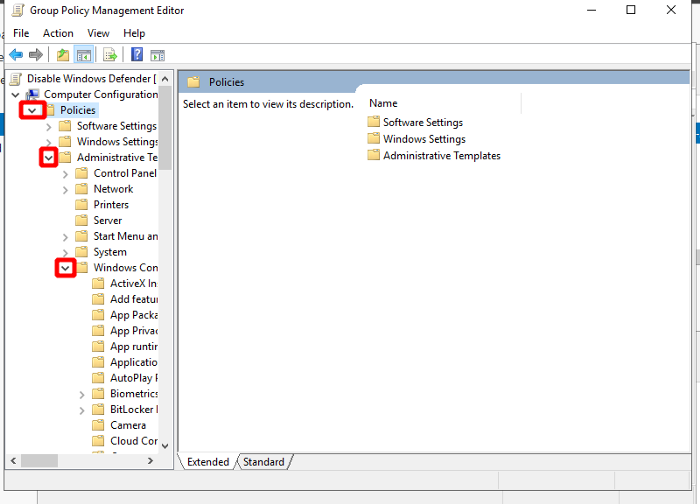Click the Control Panel folder icon in tree
700x504 pixels.
81,173
